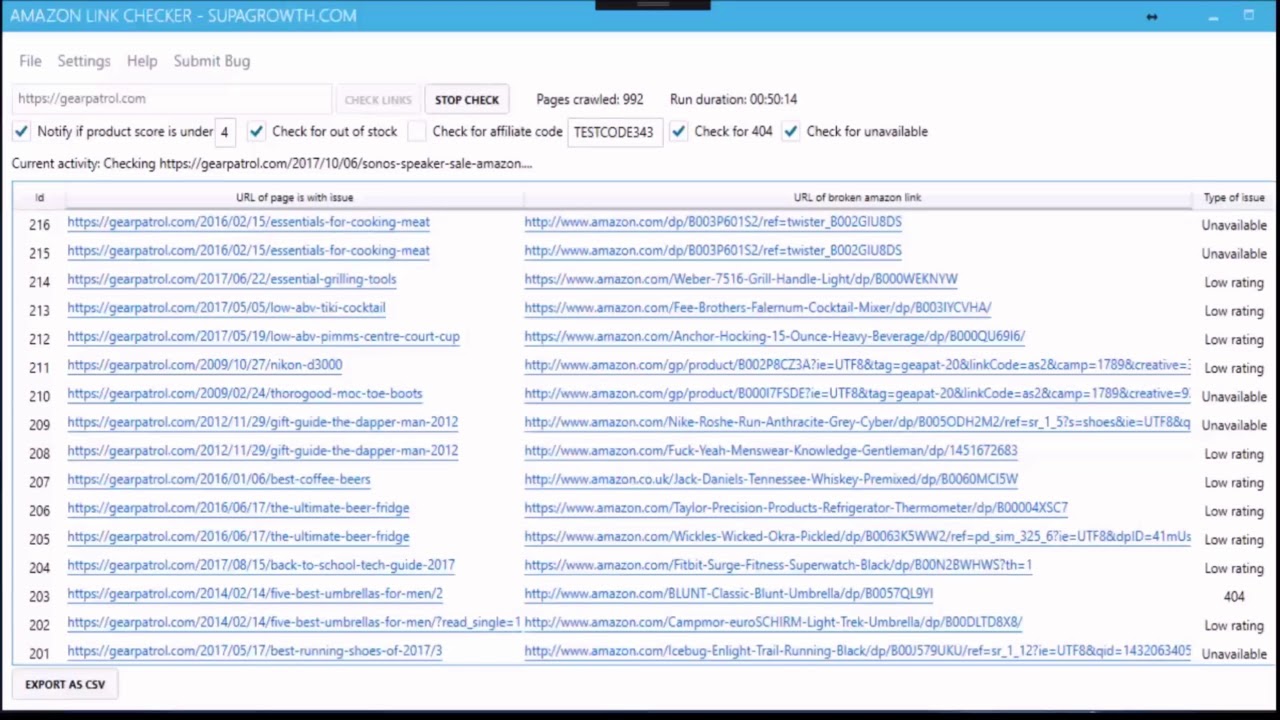Open low-abv-pimms-centre-court-cup page link

(x=263, y=336)
